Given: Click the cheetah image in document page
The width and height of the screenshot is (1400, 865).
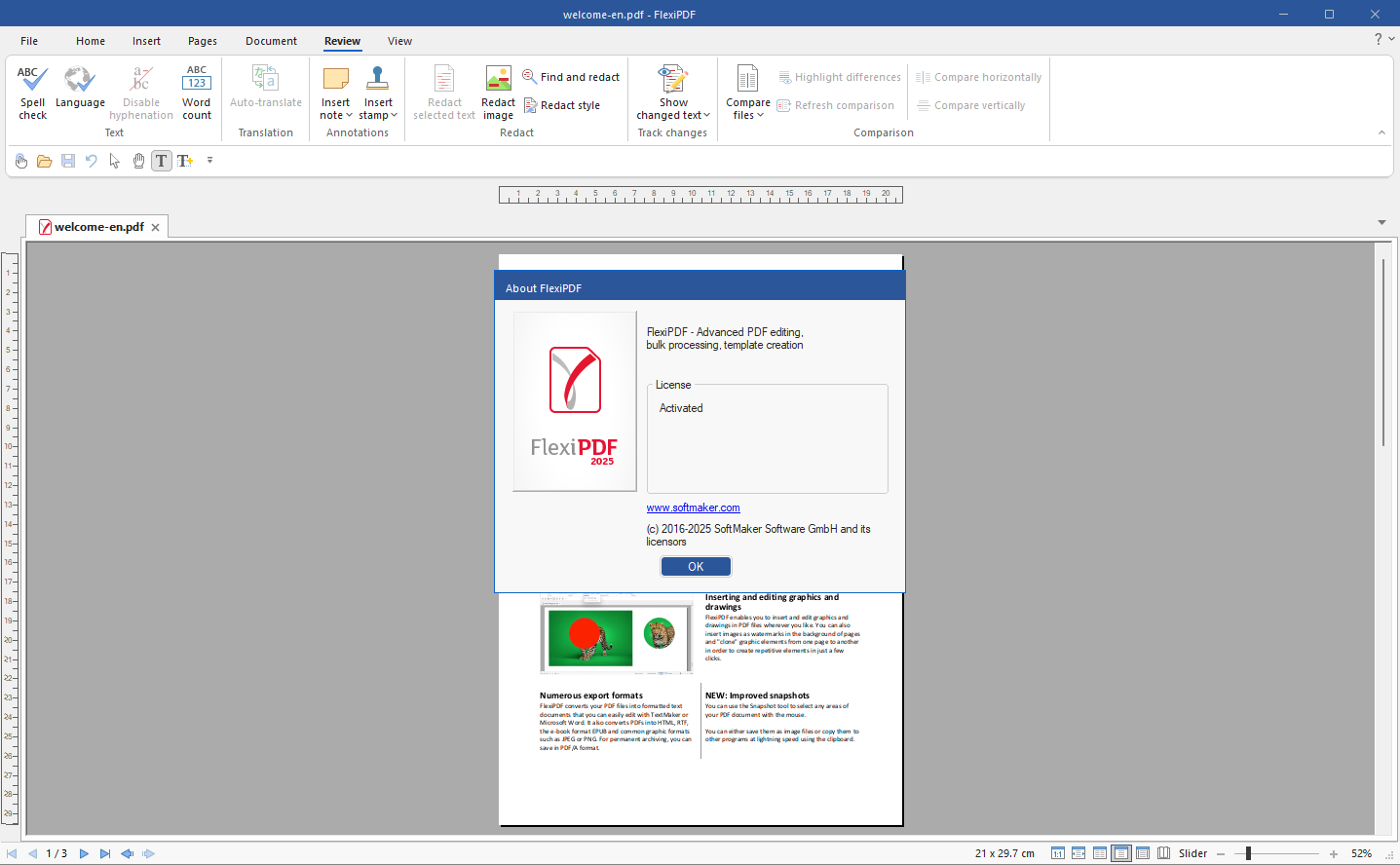Looking at the screenshot, I should point(592,639).
